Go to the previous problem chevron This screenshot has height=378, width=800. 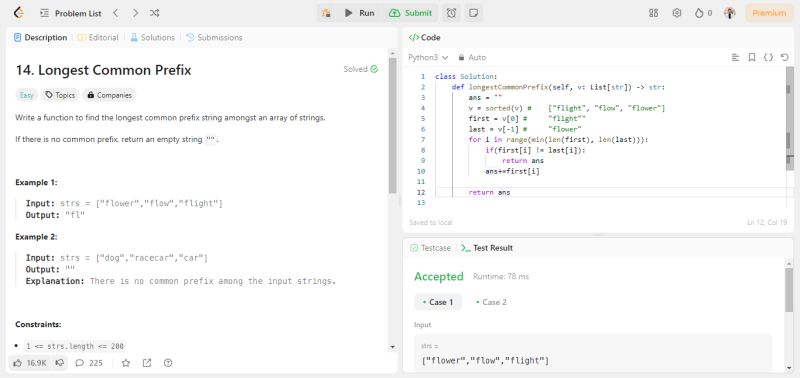(x=116, y=13)
